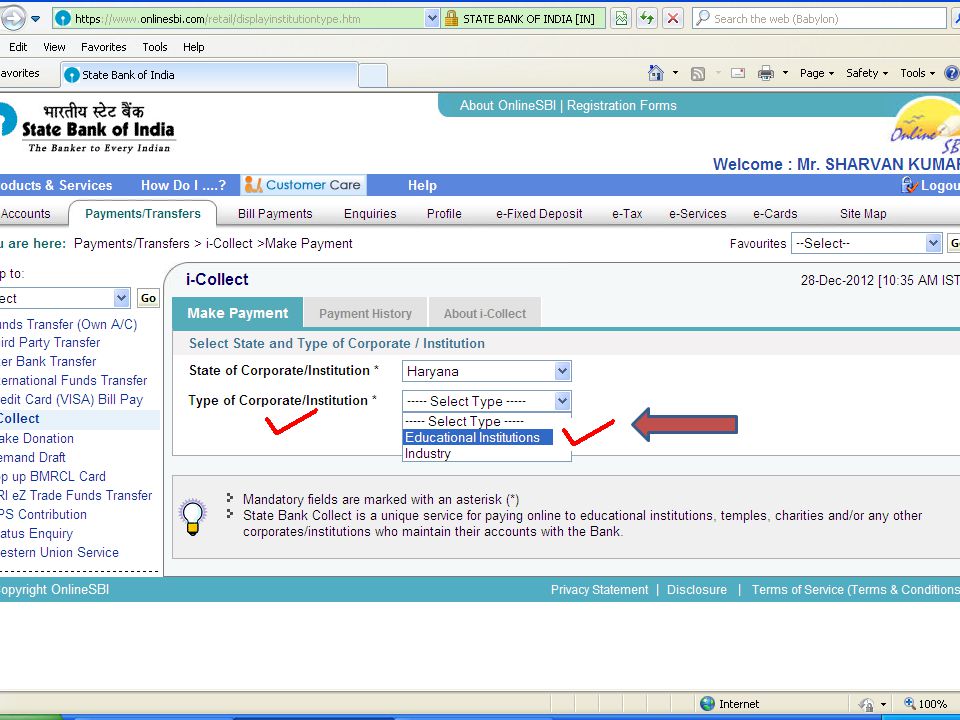Expand the Home button dropdown arrow
This screenshot has height=720, width=960.
pos(675,73)
